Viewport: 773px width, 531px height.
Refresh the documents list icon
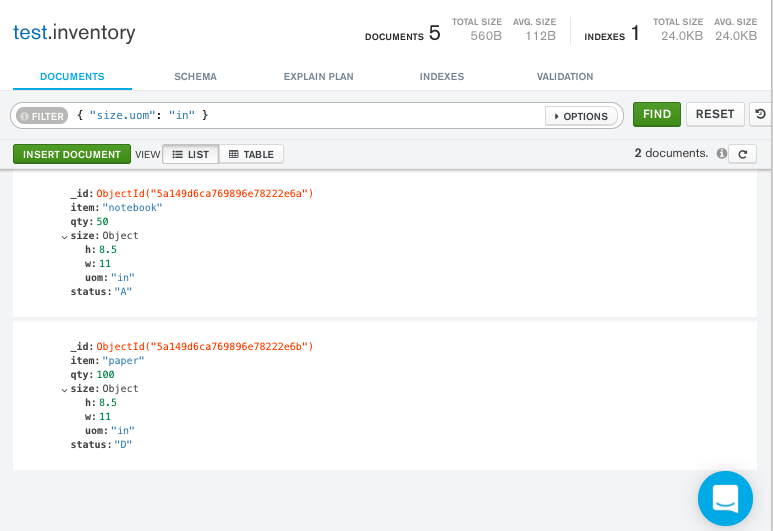(741, 154)
